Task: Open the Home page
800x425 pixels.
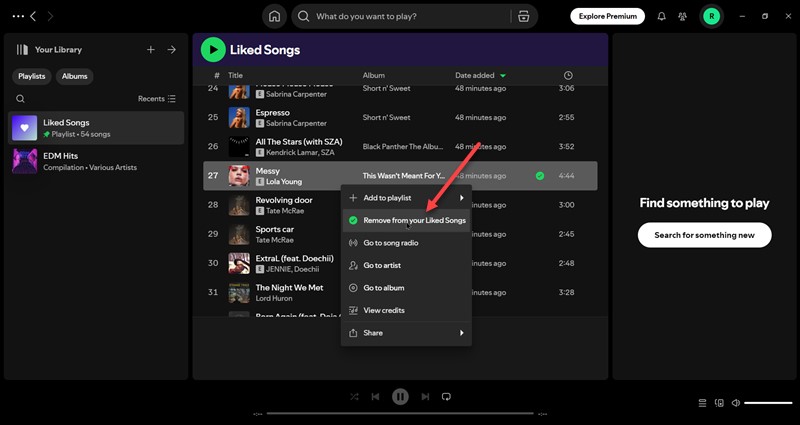Action: click(x=274, y=16)
